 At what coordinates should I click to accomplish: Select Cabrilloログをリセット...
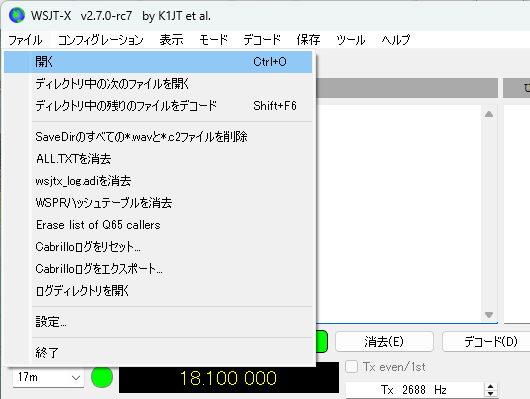click(158, 247)
